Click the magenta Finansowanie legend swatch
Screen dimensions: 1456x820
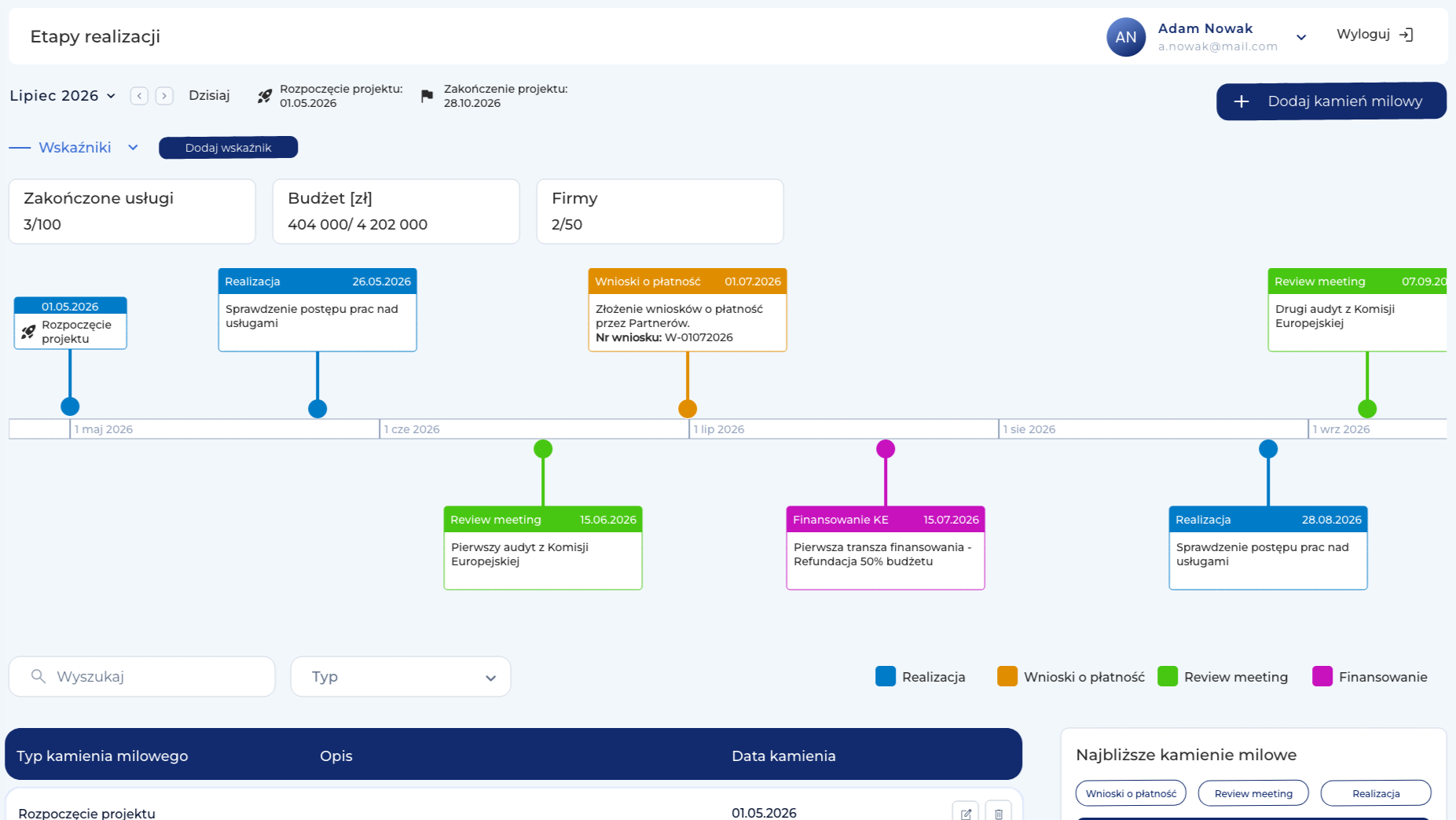1322,676
